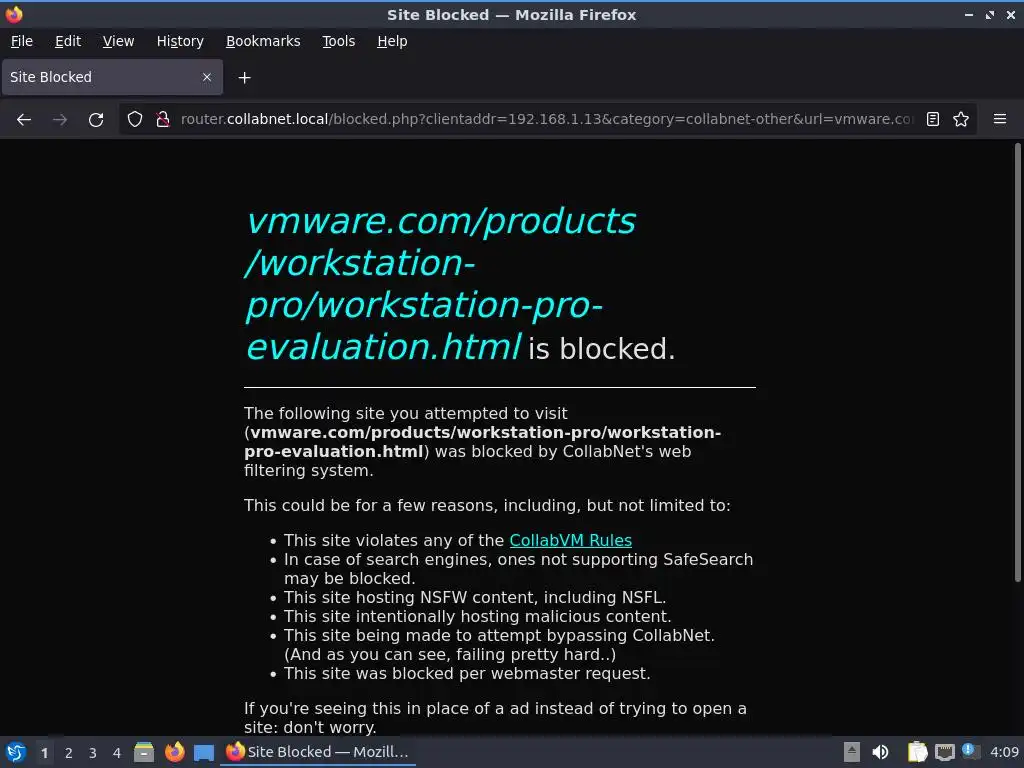
Task: Open the CollabVM Rules link
Action: (x=570, y=541)
